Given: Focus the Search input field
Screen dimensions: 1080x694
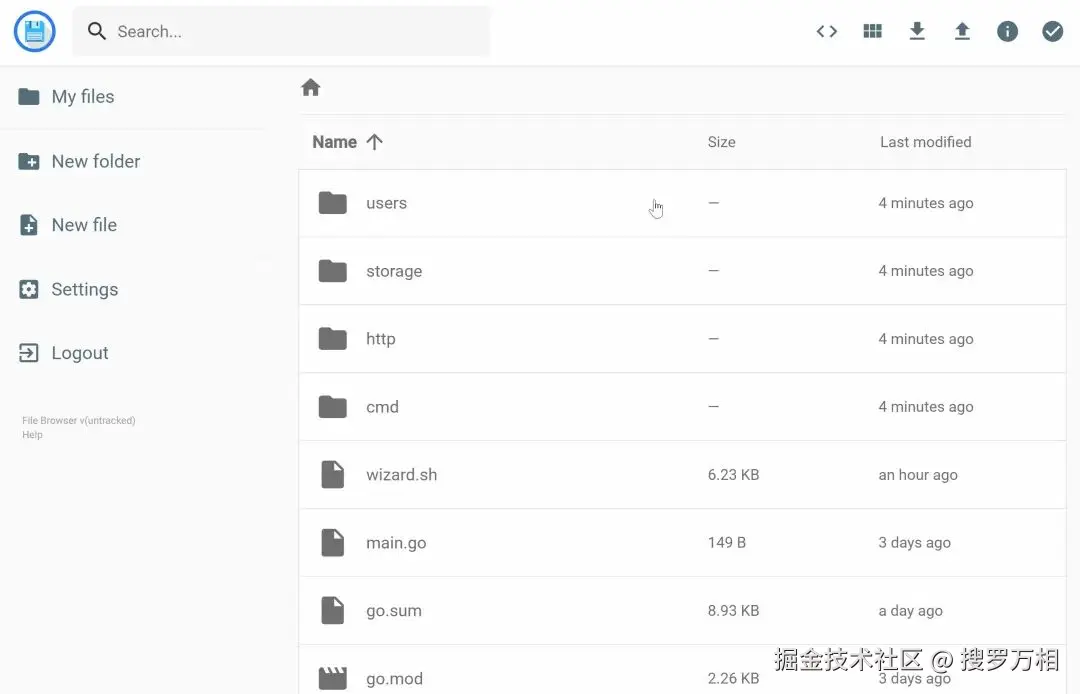Looking at the screenshot, I should click(x=282, y=31).
